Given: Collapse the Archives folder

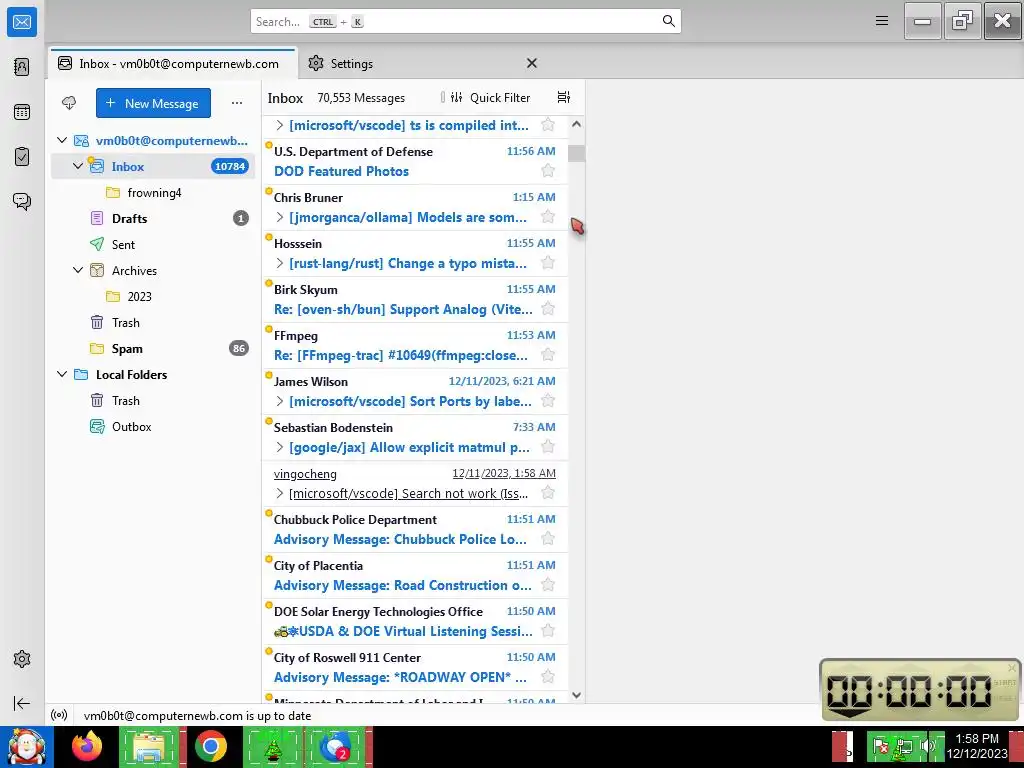Looking at the screenshot, I should [x=78, y=270].
